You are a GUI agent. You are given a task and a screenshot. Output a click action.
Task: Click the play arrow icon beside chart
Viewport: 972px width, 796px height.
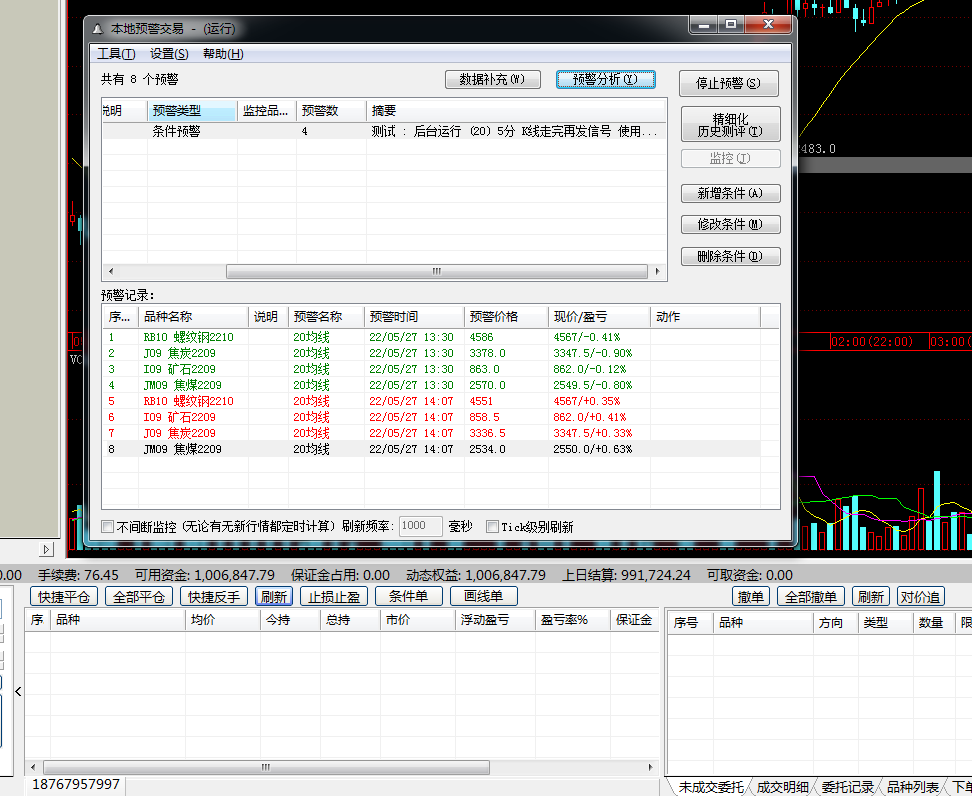pyautogui.click(x=46, y=549)
